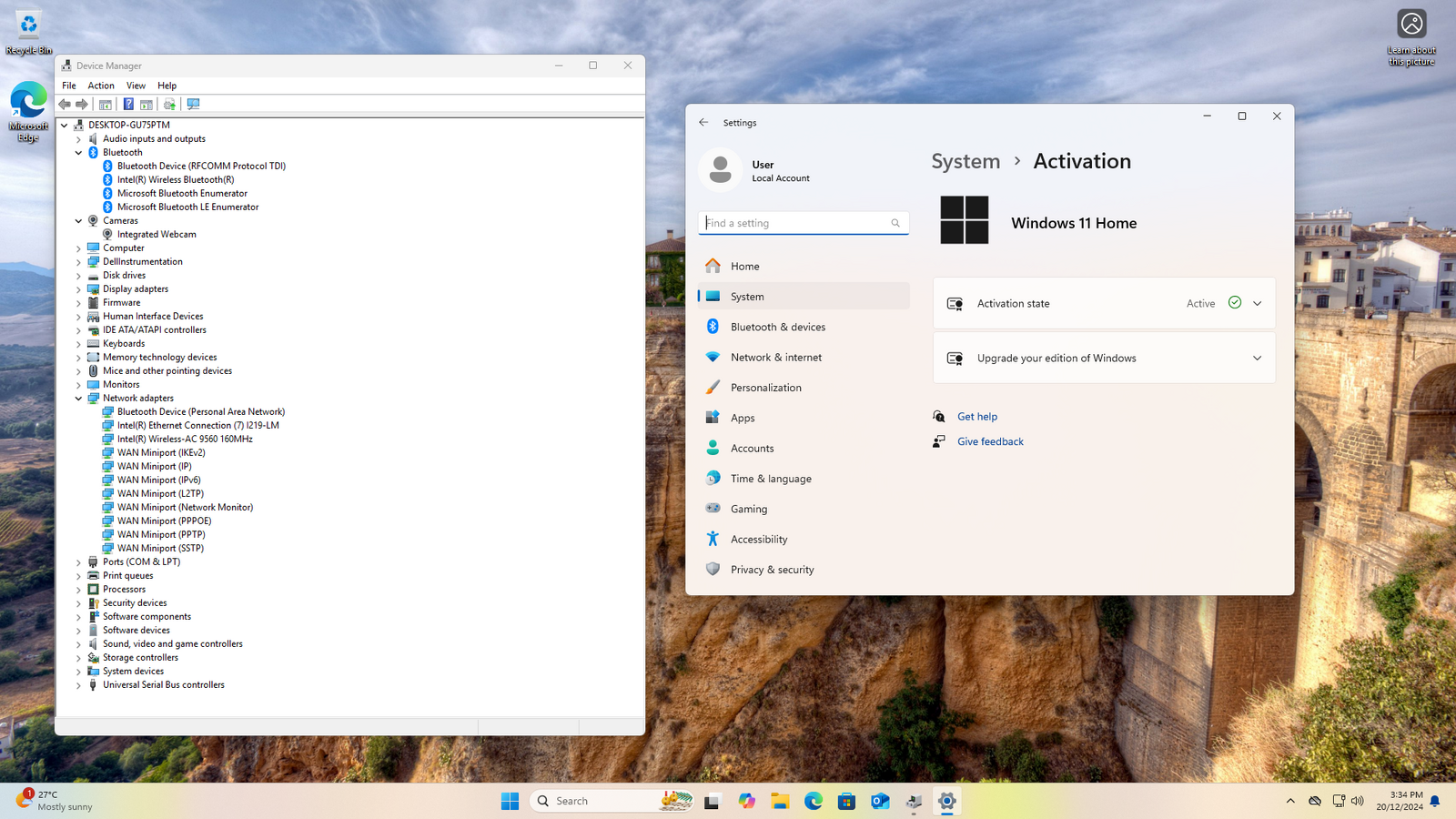This screenshot has height=819, width=1456.
Task: Open Bluetooth & devices in Settings
Action: click(x=804, y=327)
